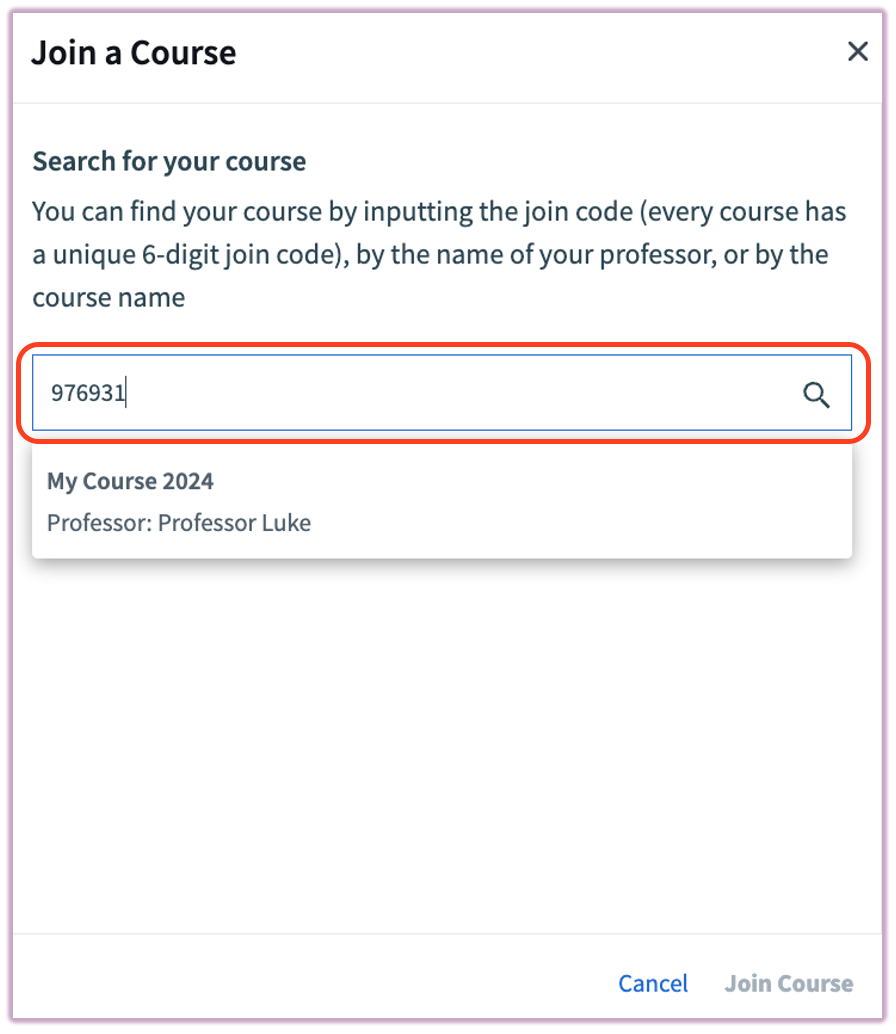Click the magnifying glass search icon

coord(816,395)
